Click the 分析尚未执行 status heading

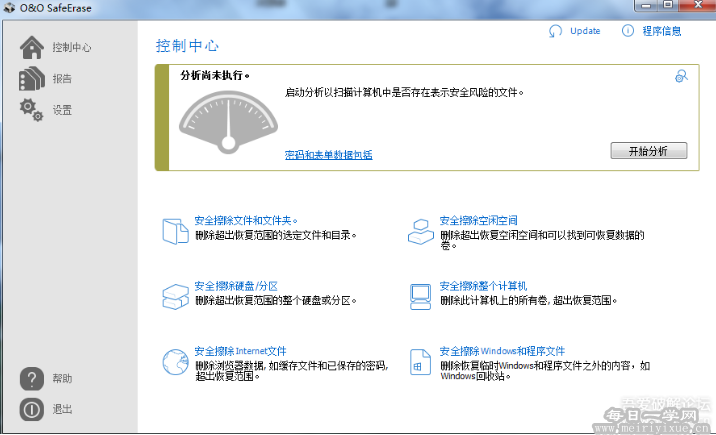click(215, 75)
